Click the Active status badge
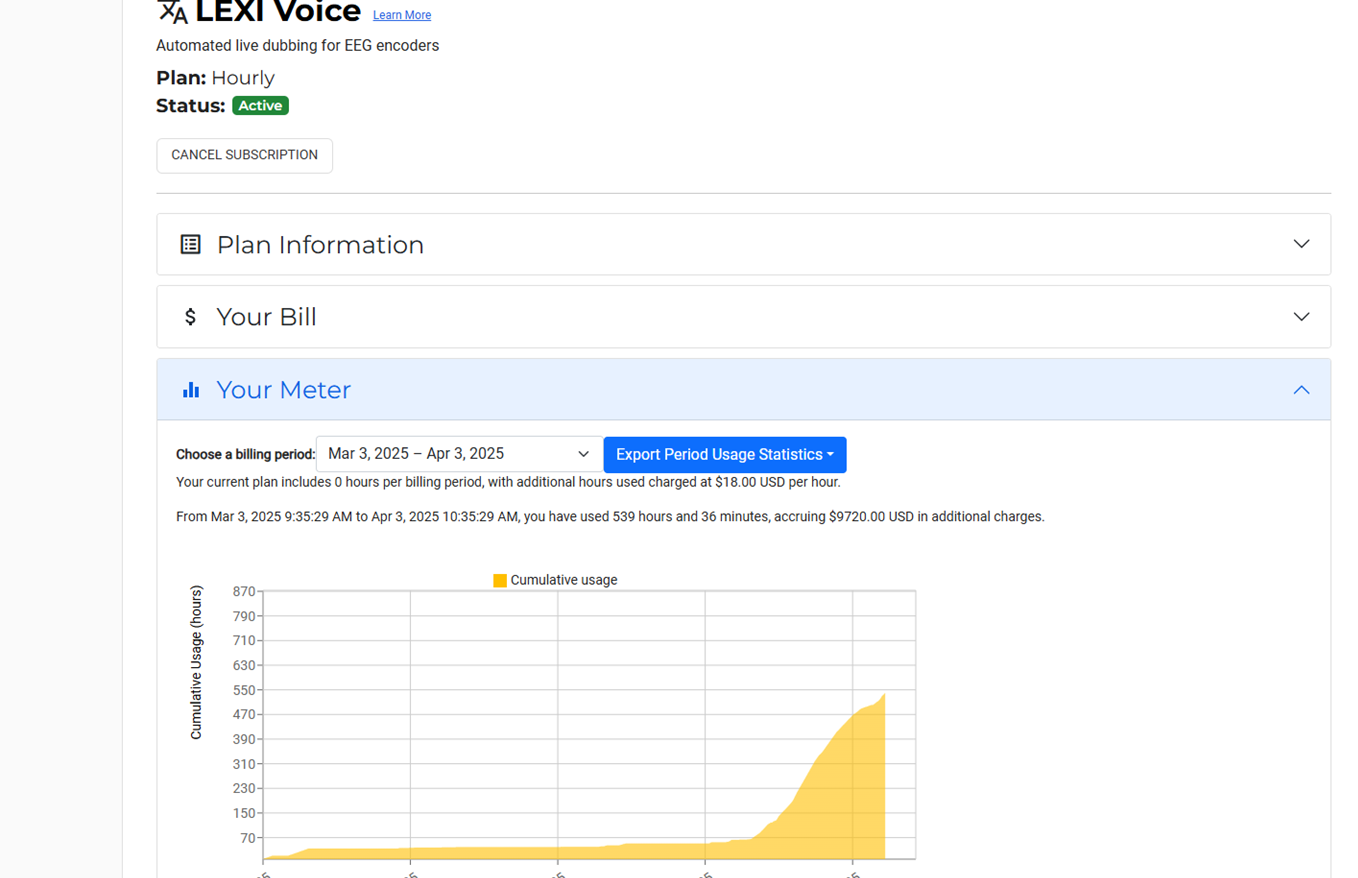 pyautogui.click(x=260, y=105)
